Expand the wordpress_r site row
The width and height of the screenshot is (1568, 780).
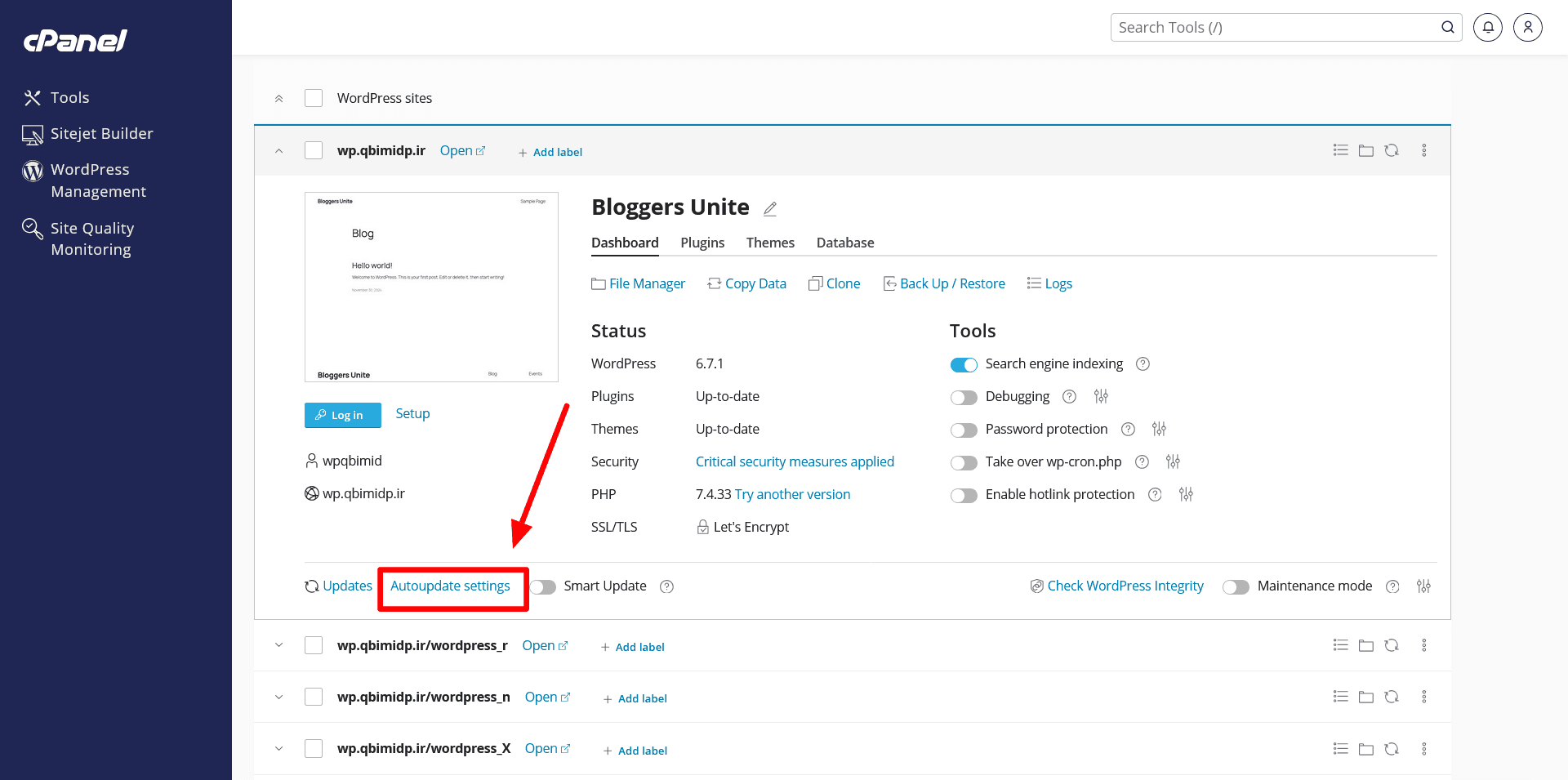(278, 645)
